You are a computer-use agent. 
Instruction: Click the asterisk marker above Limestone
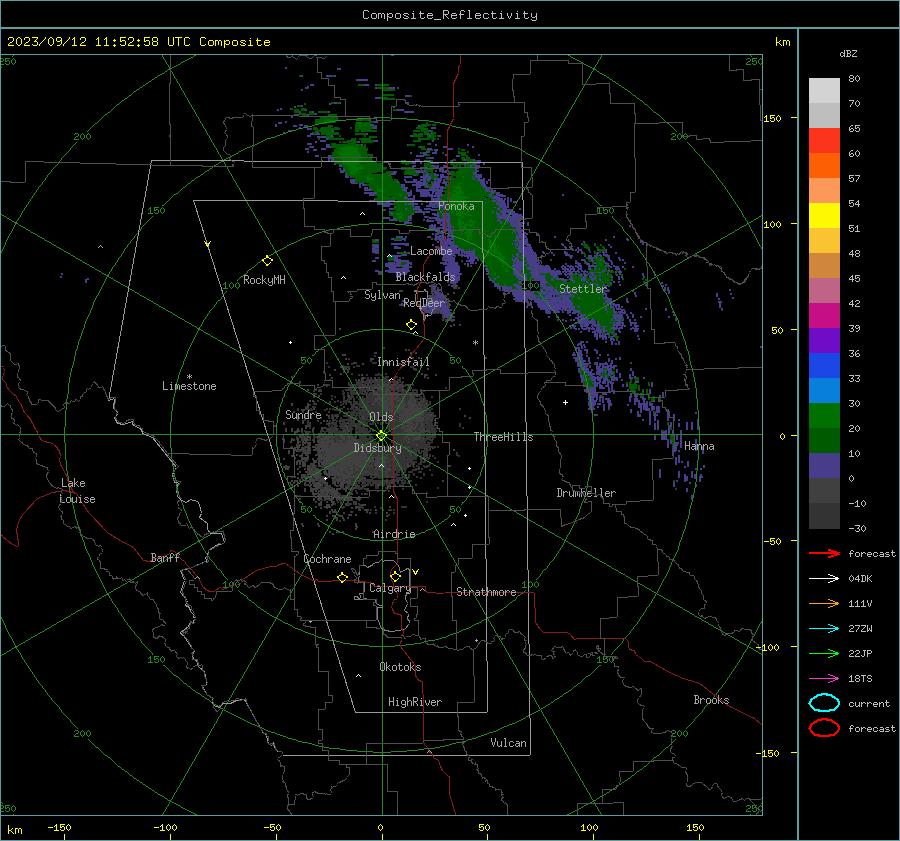[x=189, y=377]
